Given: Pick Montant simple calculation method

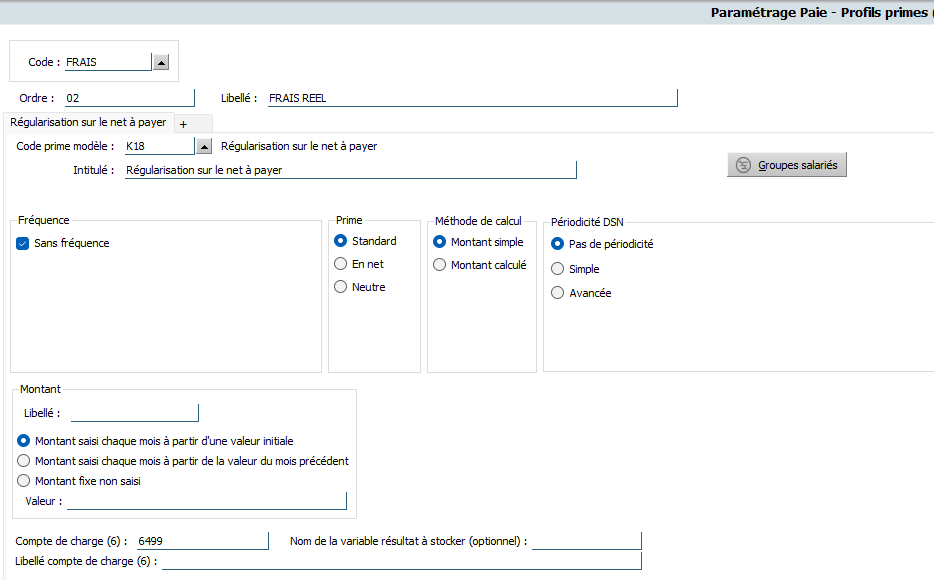Looking at the screenshot, I should (440, 242).
